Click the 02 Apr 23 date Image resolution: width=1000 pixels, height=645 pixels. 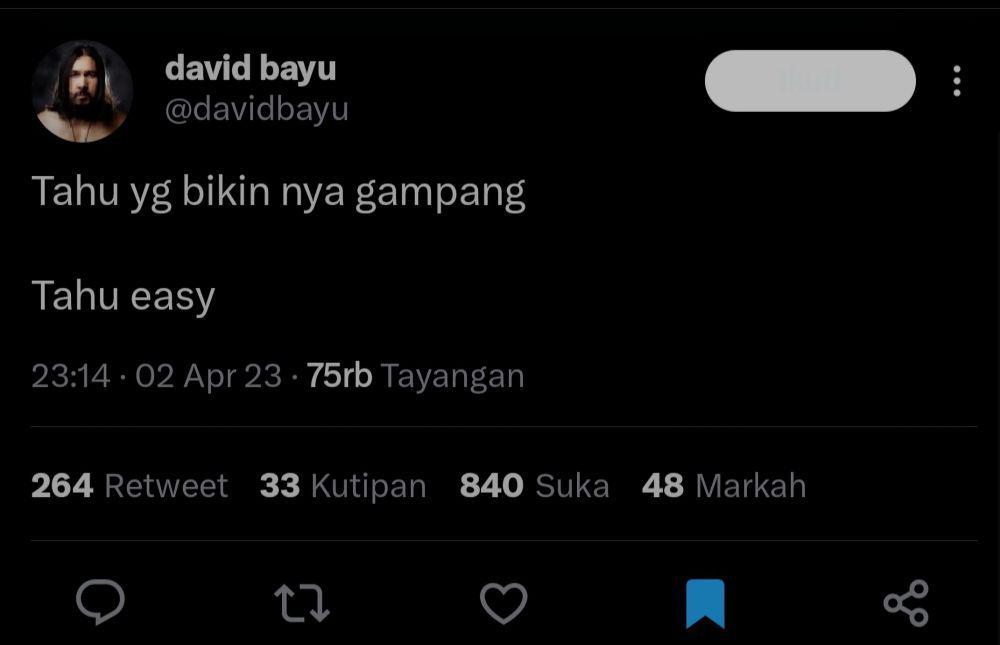pyautogui.click(x=208, y=376)
